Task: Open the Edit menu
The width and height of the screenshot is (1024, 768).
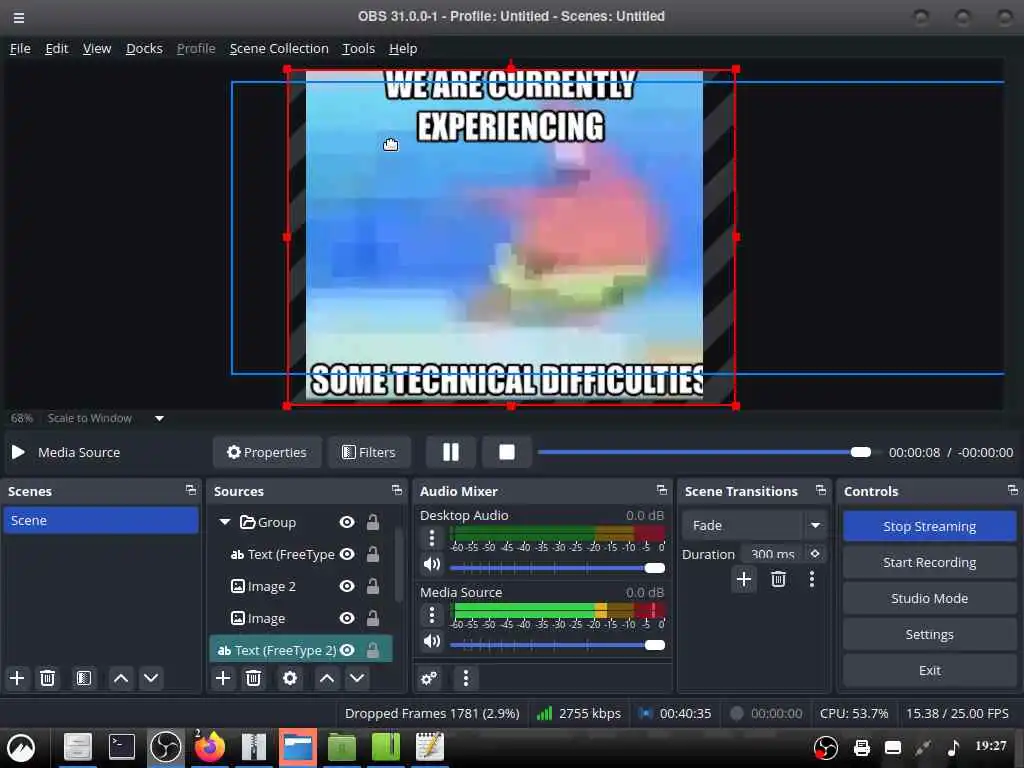Action: tap(57, 48)
